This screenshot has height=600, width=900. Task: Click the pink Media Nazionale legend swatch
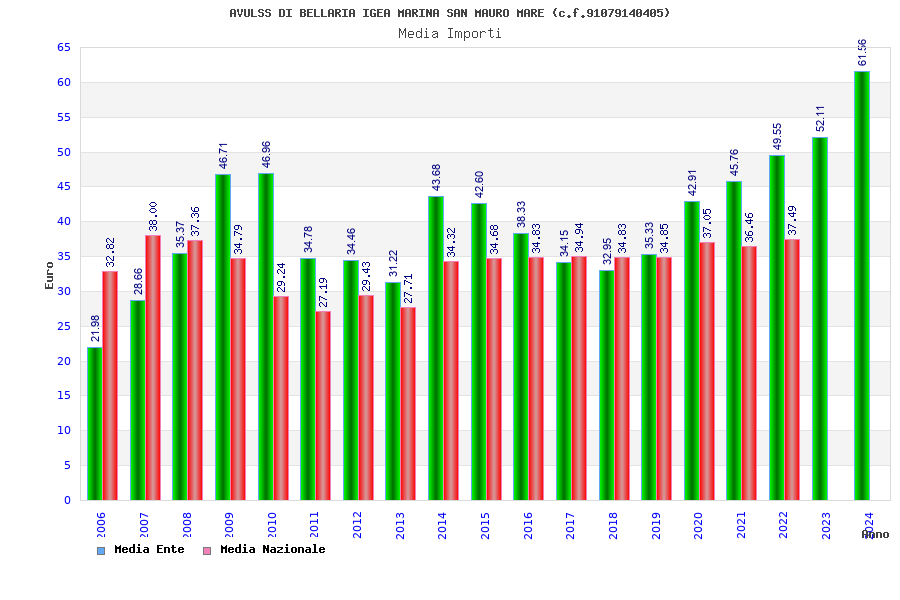point(207,551)
